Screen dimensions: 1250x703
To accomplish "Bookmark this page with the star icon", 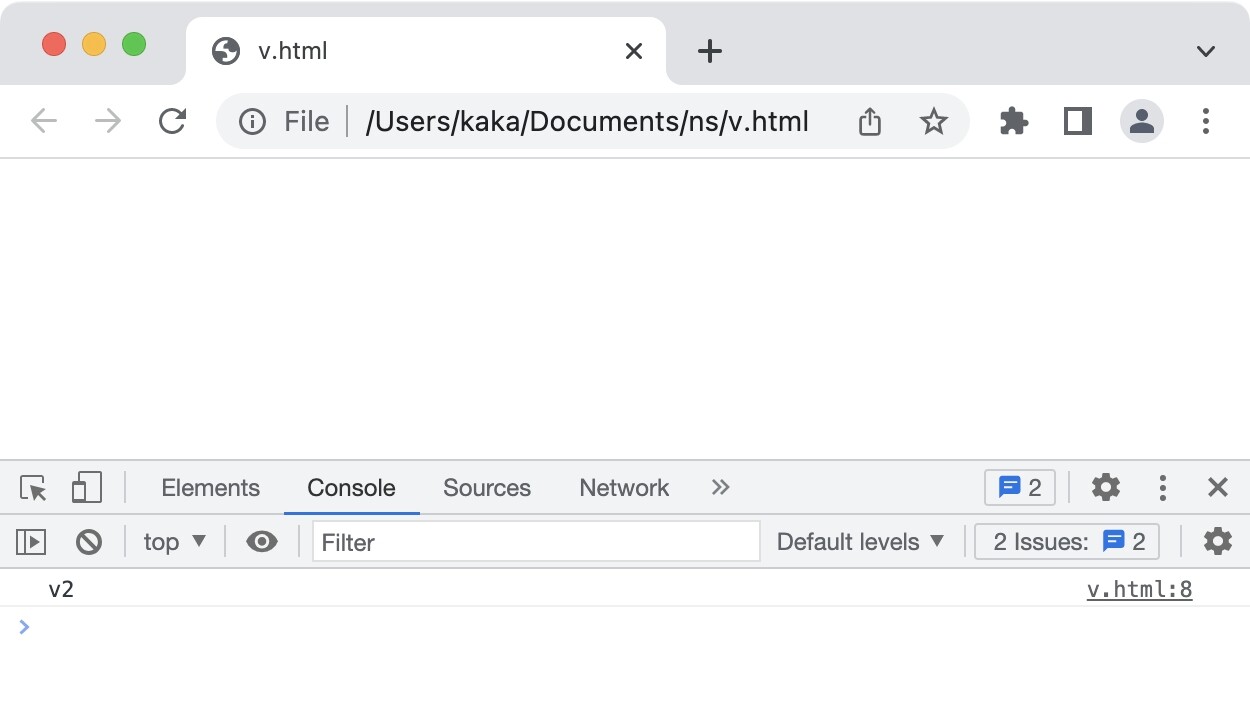I will tap(933, 122).
